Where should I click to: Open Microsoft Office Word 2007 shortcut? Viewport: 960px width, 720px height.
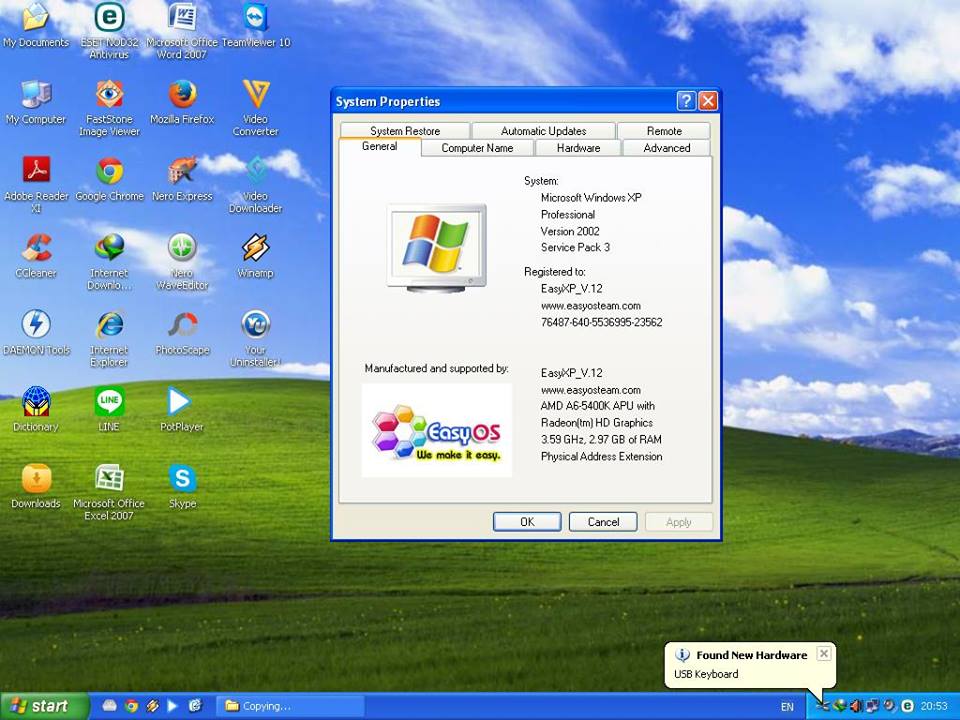coord(182,31)
